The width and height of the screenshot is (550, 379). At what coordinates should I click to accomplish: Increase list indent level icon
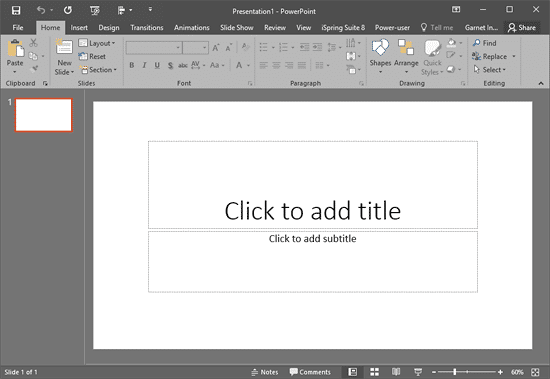pos(317,47)
